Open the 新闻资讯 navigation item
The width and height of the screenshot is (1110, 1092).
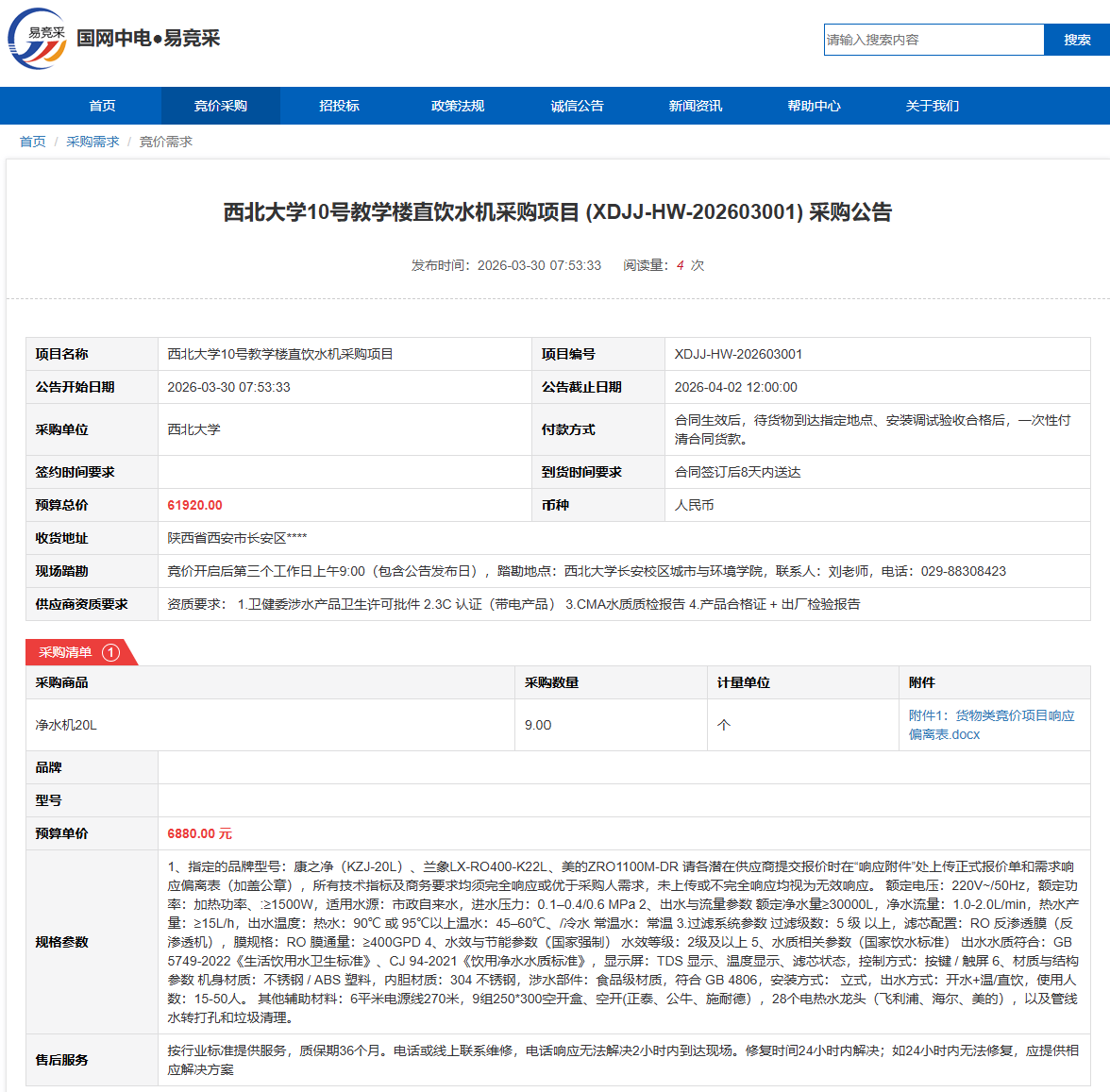click(x=696, y=106)
